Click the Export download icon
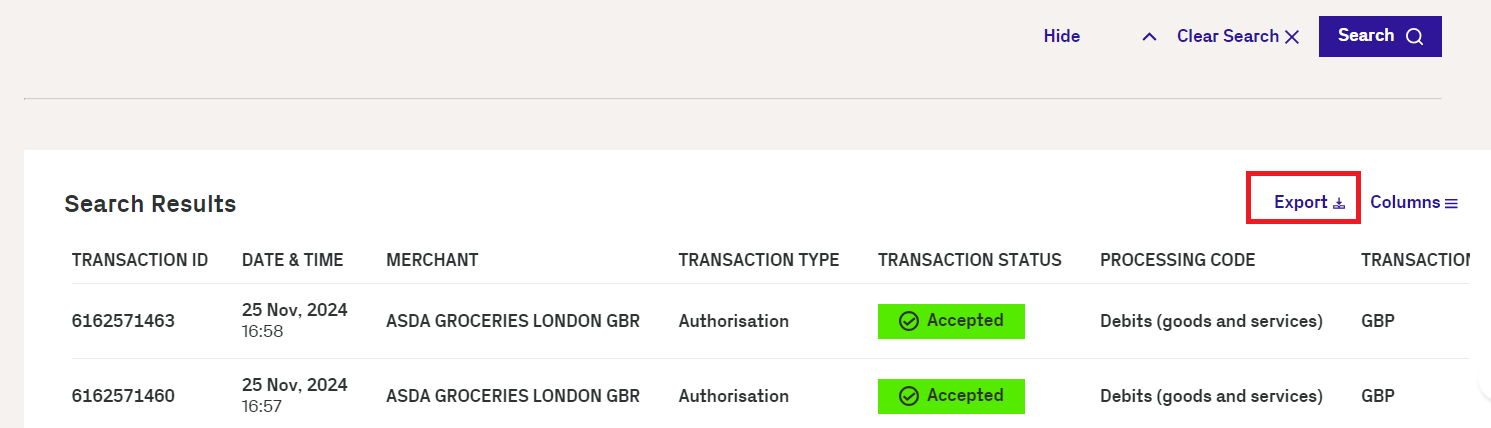The width and height of the screenshot is (1491, 428). click(1339, 203)
